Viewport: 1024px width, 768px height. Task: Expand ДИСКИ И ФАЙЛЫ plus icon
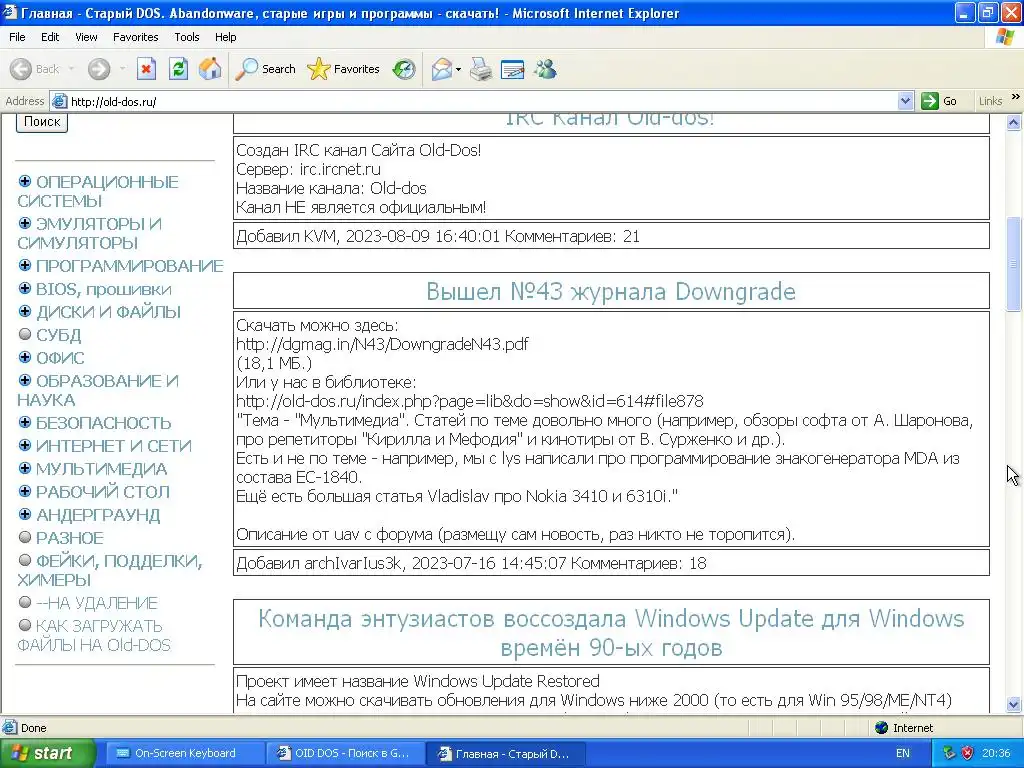tap(25, 311)
